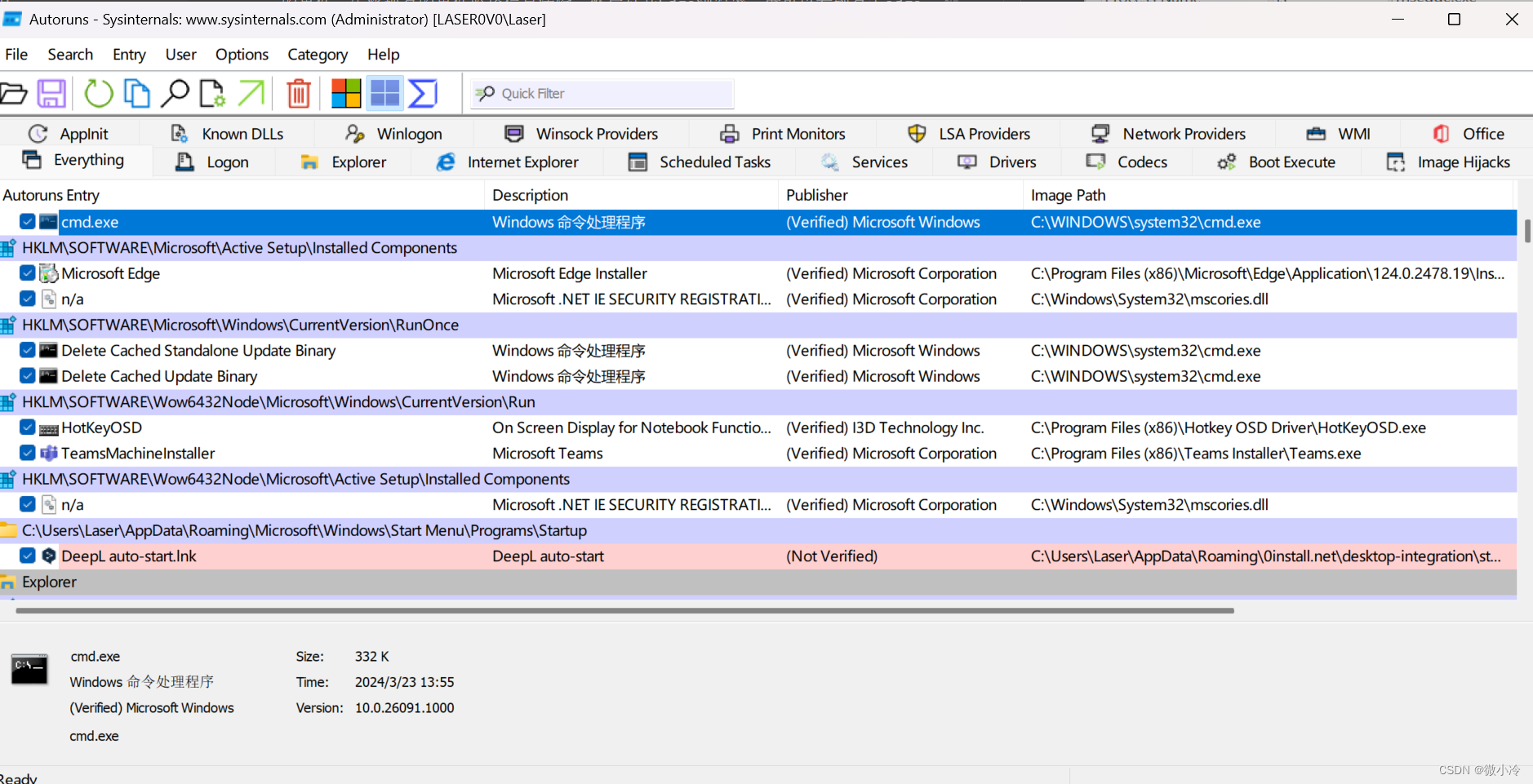Switch to the Logon tab

point(212,162)
